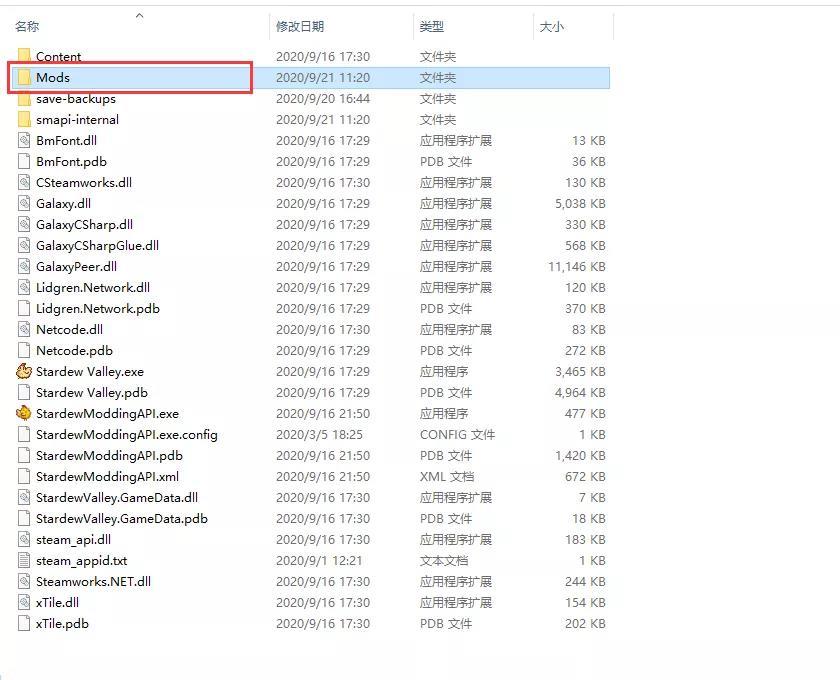Sort by the 名称 column header
Screen dimensions: 840x680
pos(27,26)
